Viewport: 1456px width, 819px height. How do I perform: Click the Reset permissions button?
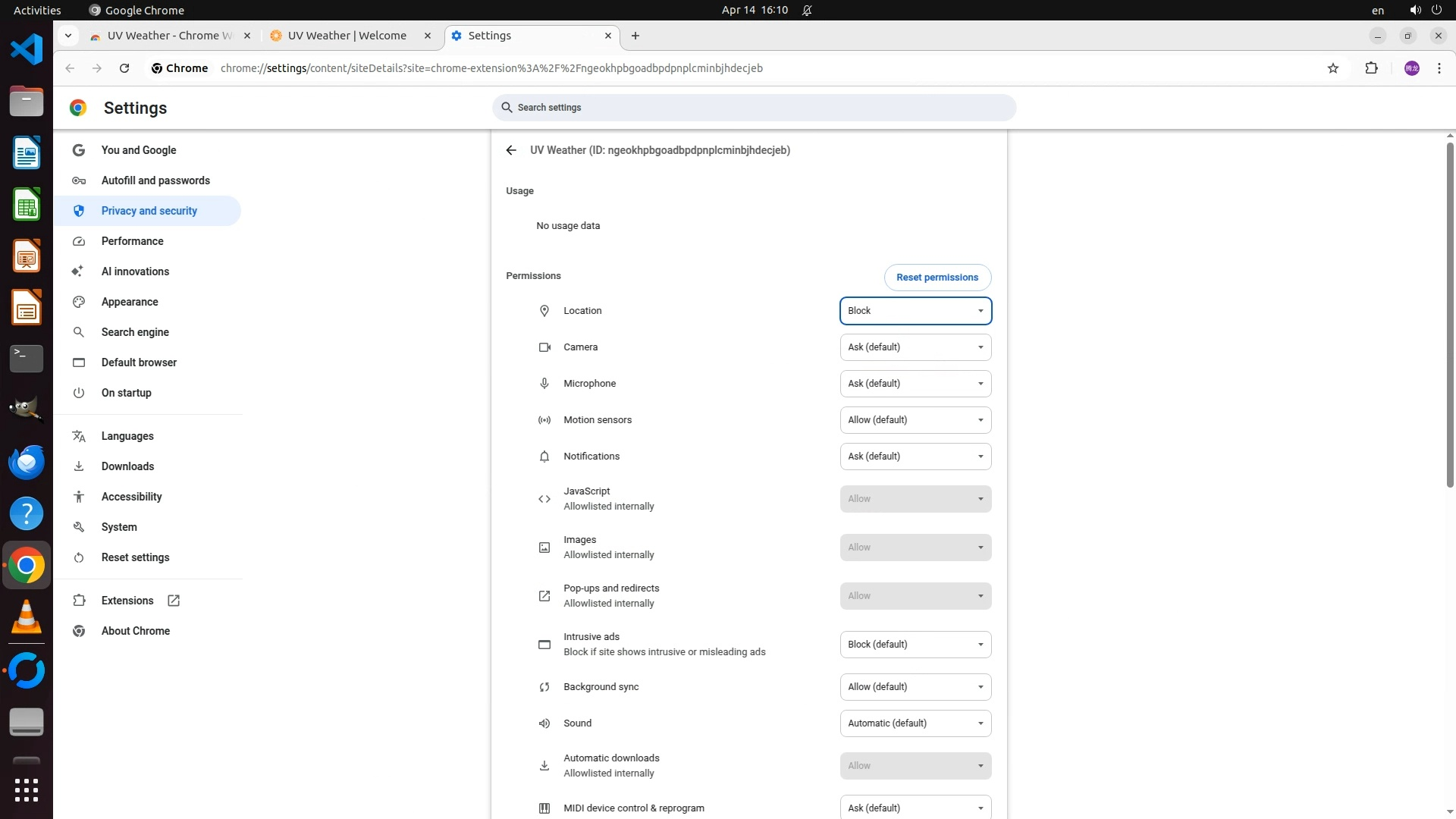[937, 278]
